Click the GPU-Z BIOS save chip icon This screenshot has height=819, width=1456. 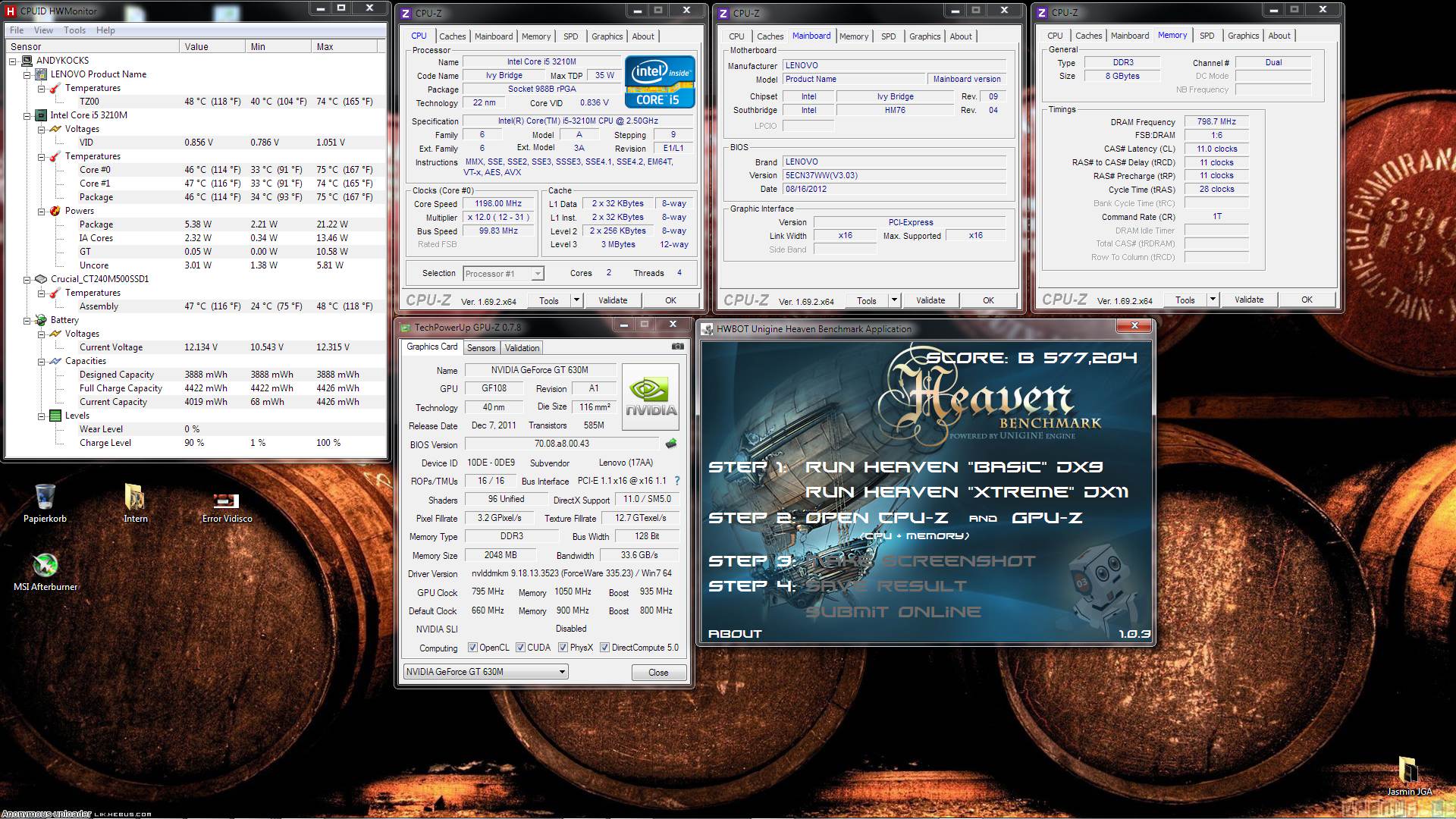coord(670,444)
